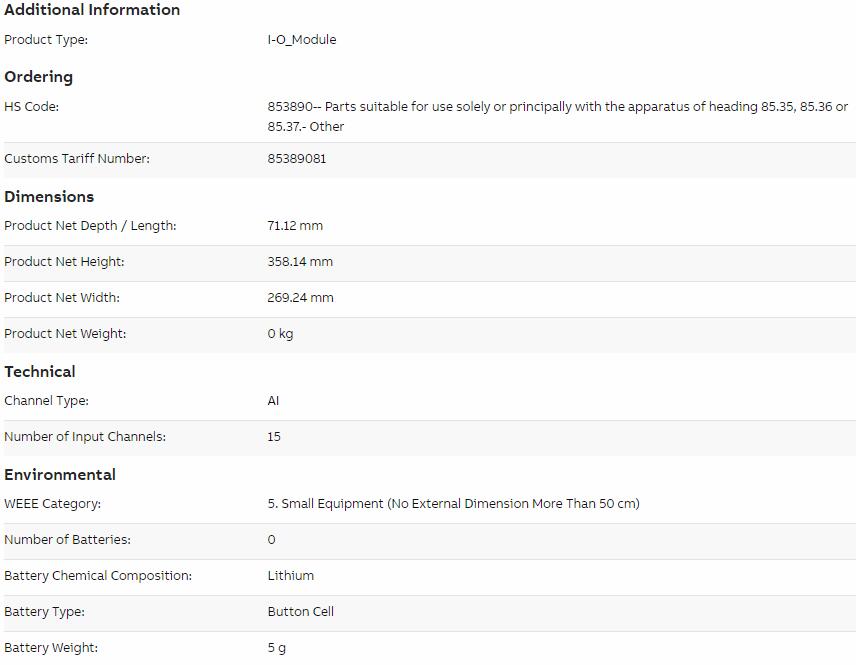856x665 pixels.
Task: Click the Battery Weight 5 g value
Action: pos(276,648)
